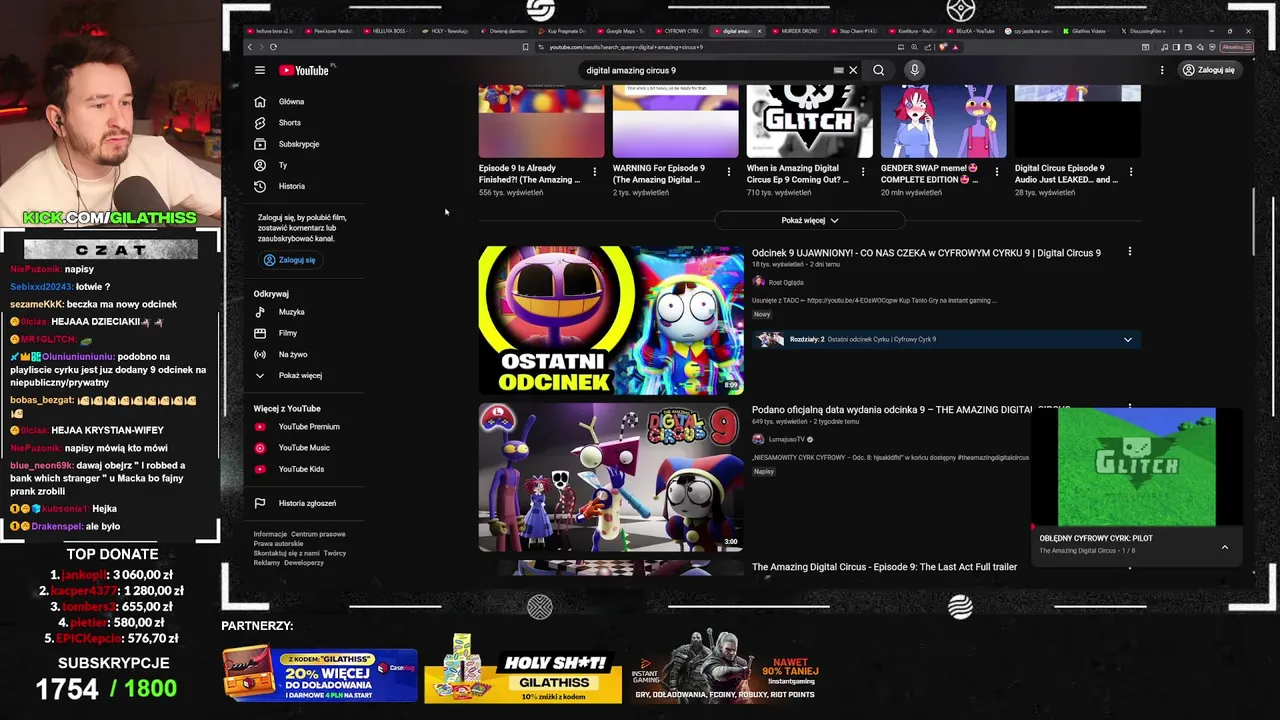This screenshot has height=720, width=1280.
Task: Sign in with top-right Zaloguj się button
Action: click(x=1208, y=70)
